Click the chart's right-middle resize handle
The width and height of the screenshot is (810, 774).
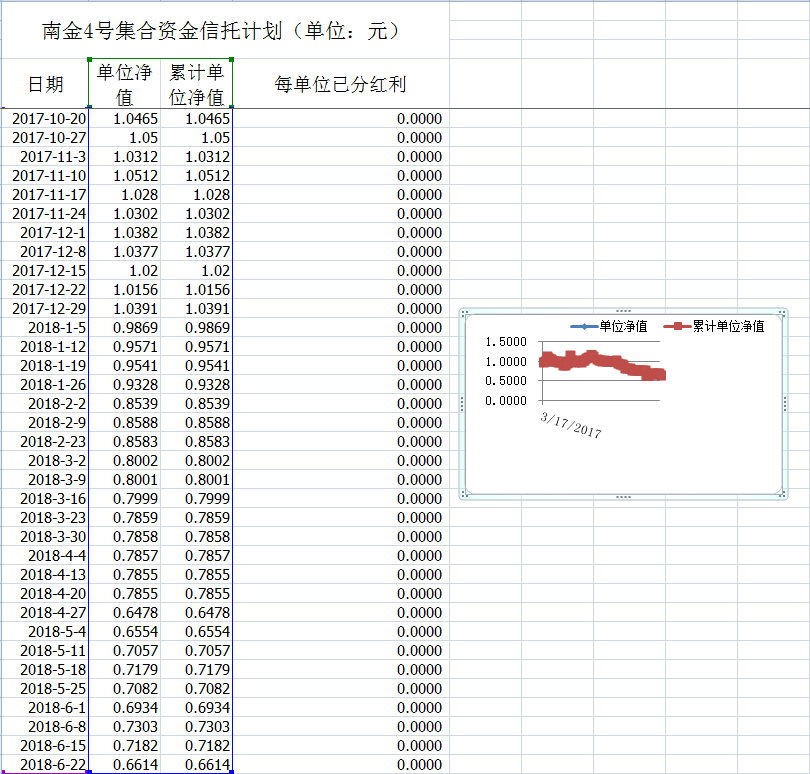coord(785,403)
